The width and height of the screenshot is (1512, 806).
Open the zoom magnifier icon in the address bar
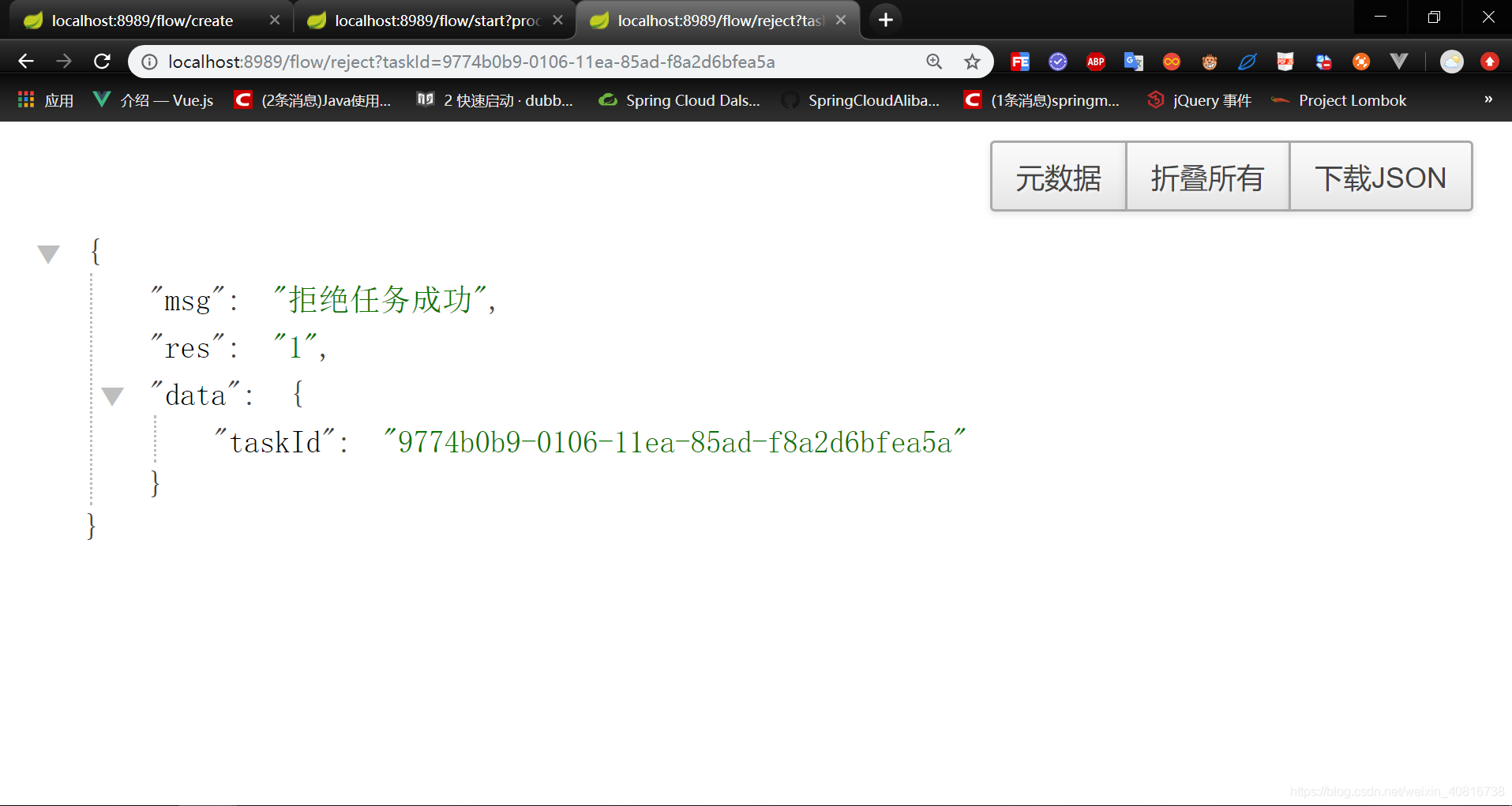pyautogui.click(x=934, y=62)
